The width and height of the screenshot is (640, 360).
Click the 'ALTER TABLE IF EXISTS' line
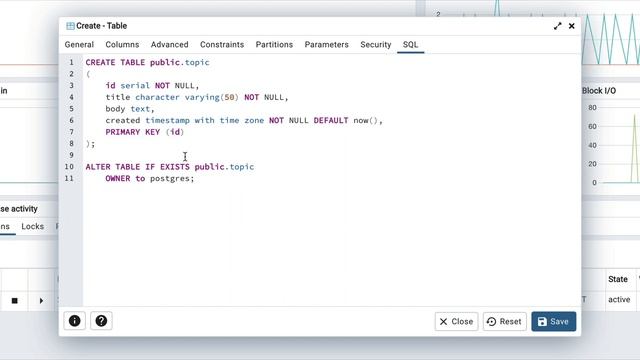point(170,167)
